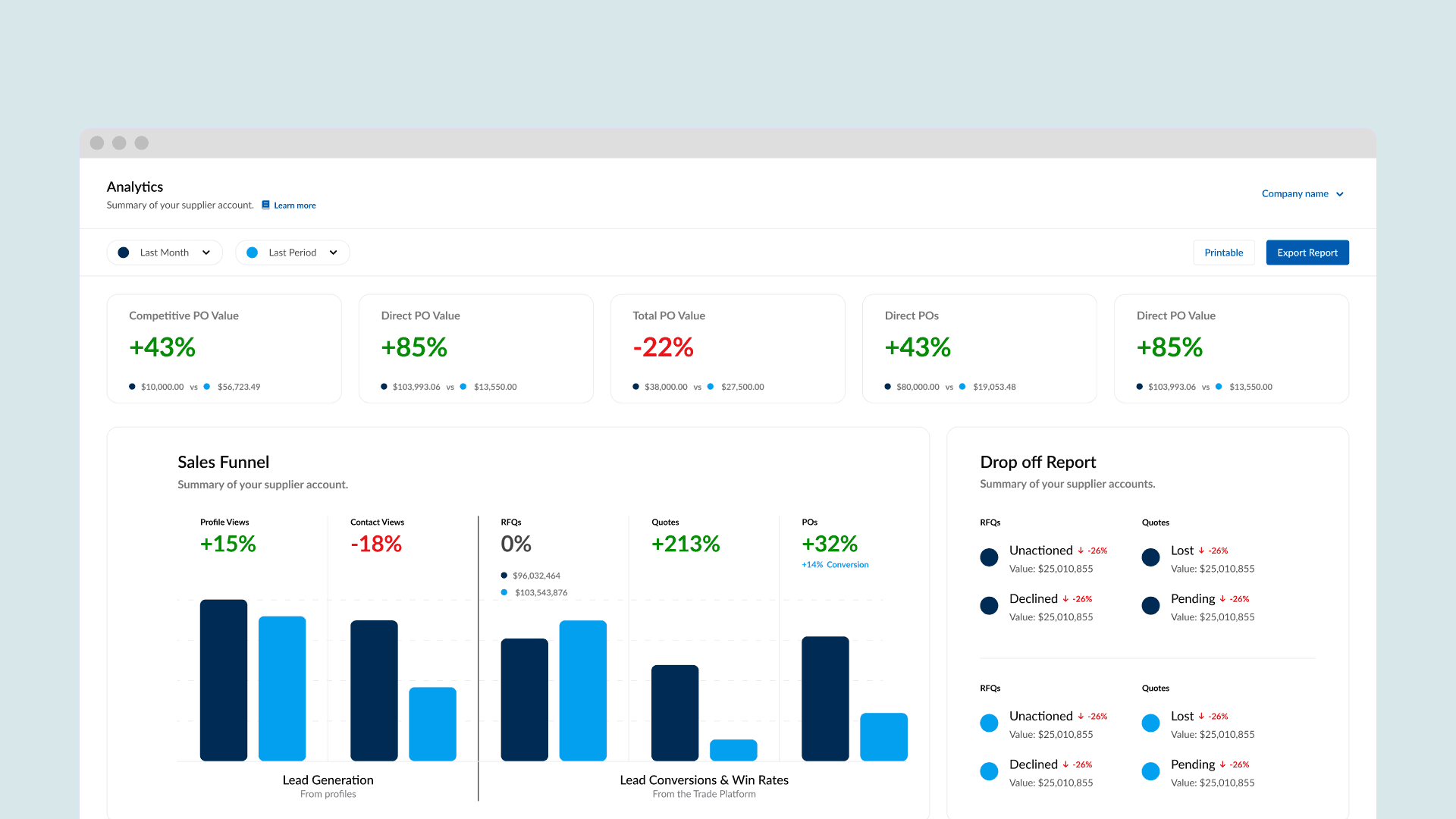Click the Lead Conversions & Win Rates label
The width and height of the screenshot is (1456, 819).
704,780
